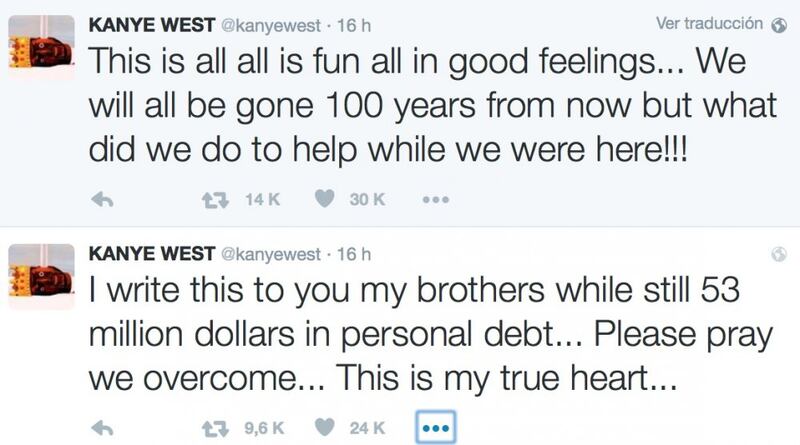Retweet the tweet with 9,6 K retweets
This screenshot has width=800, height=445.
tap(215, 428)
